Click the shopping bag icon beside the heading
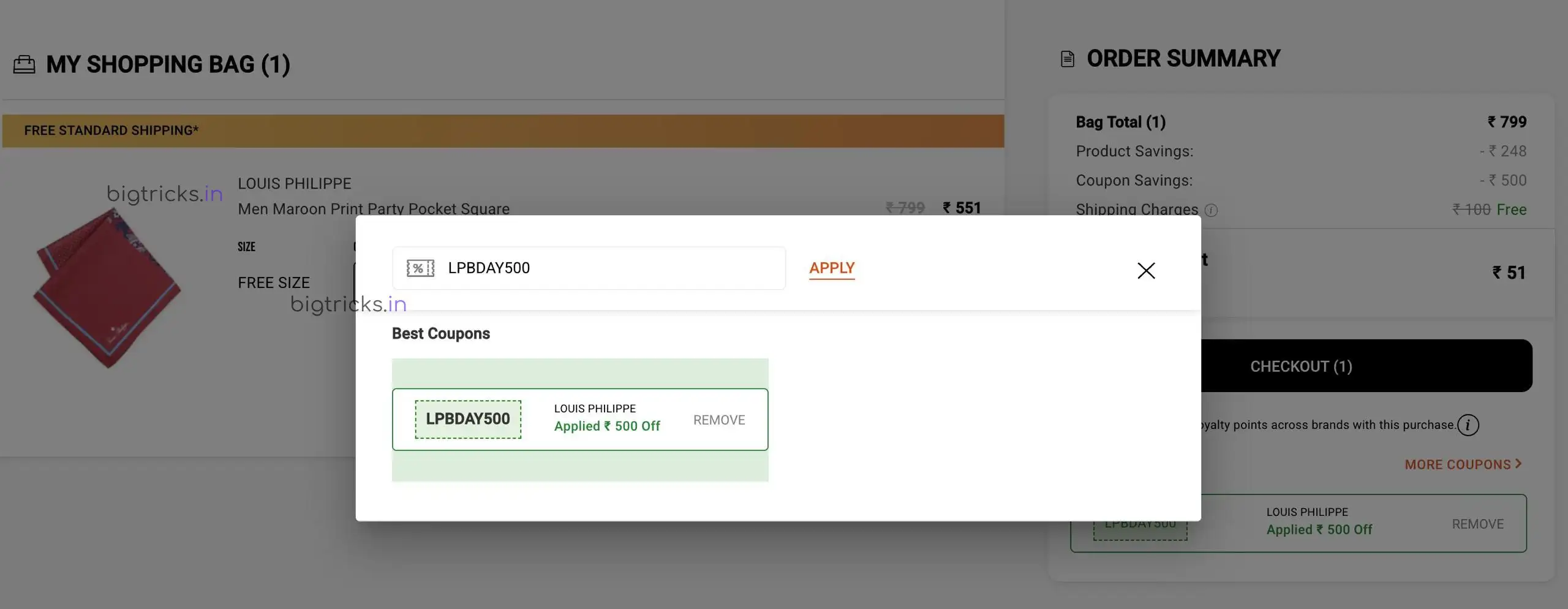Image resolution: width=1568 pixels, height=609 pixels. point(24,64)
